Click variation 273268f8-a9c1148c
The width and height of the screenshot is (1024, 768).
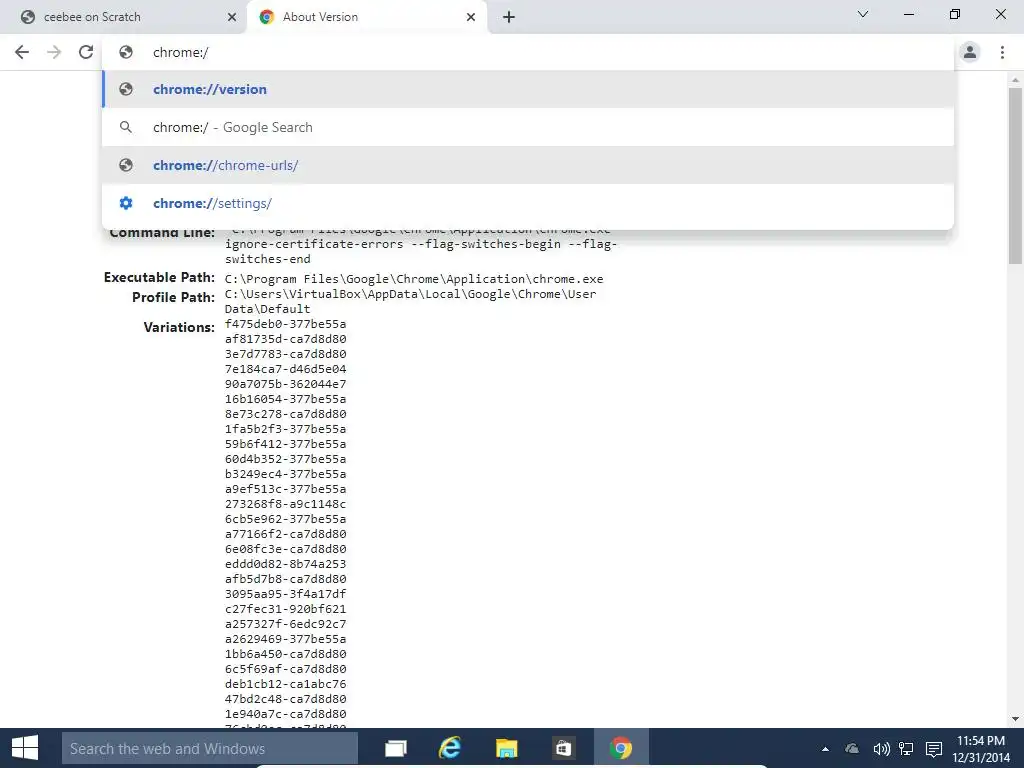285,504
